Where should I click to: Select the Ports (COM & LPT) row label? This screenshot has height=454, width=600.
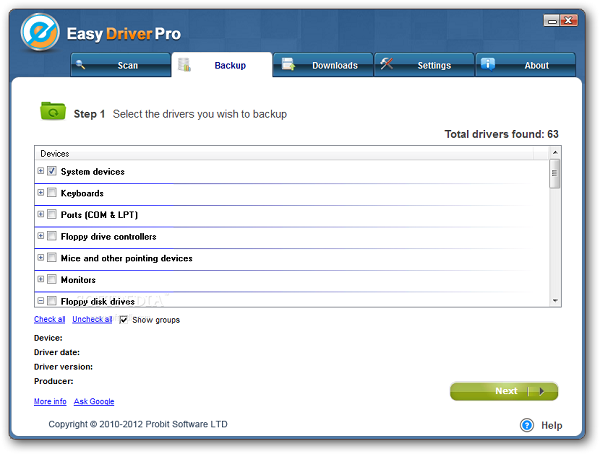(x=99, y=215)
